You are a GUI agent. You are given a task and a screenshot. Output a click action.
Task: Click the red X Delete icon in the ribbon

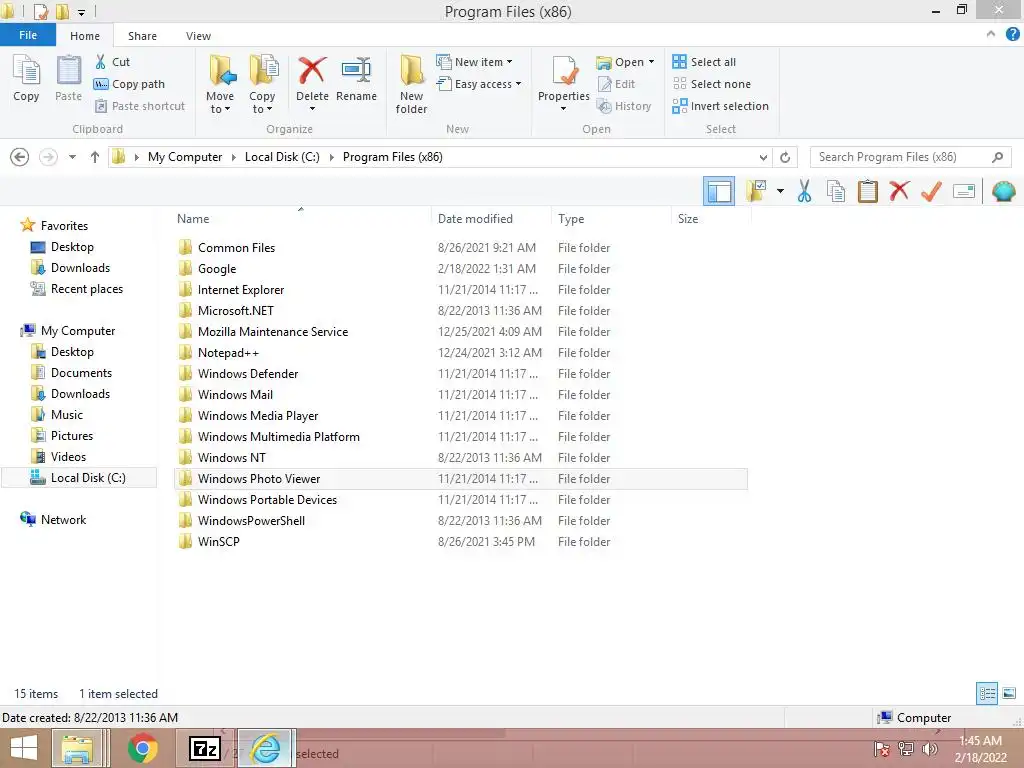(312, 70)
